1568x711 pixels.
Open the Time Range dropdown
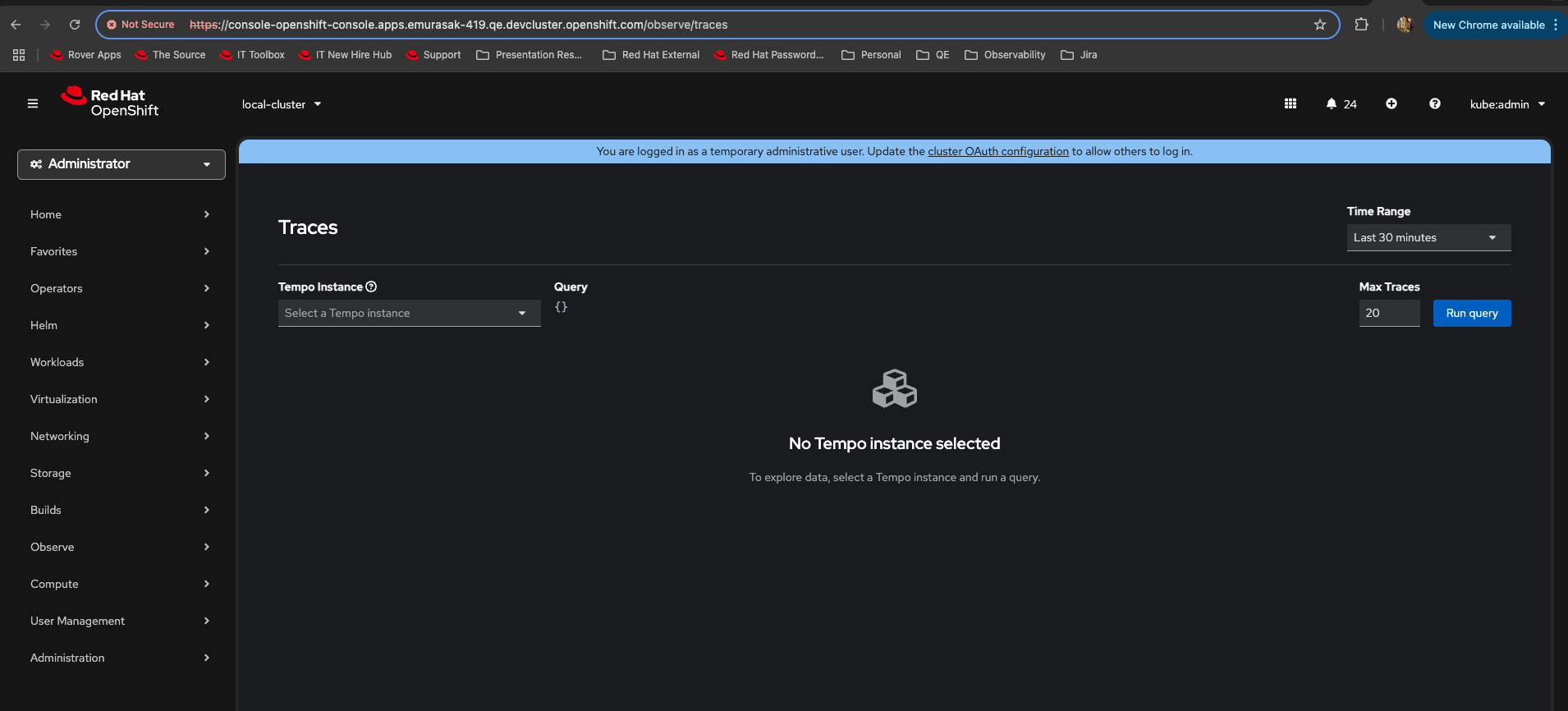[x=1429, y=238]
